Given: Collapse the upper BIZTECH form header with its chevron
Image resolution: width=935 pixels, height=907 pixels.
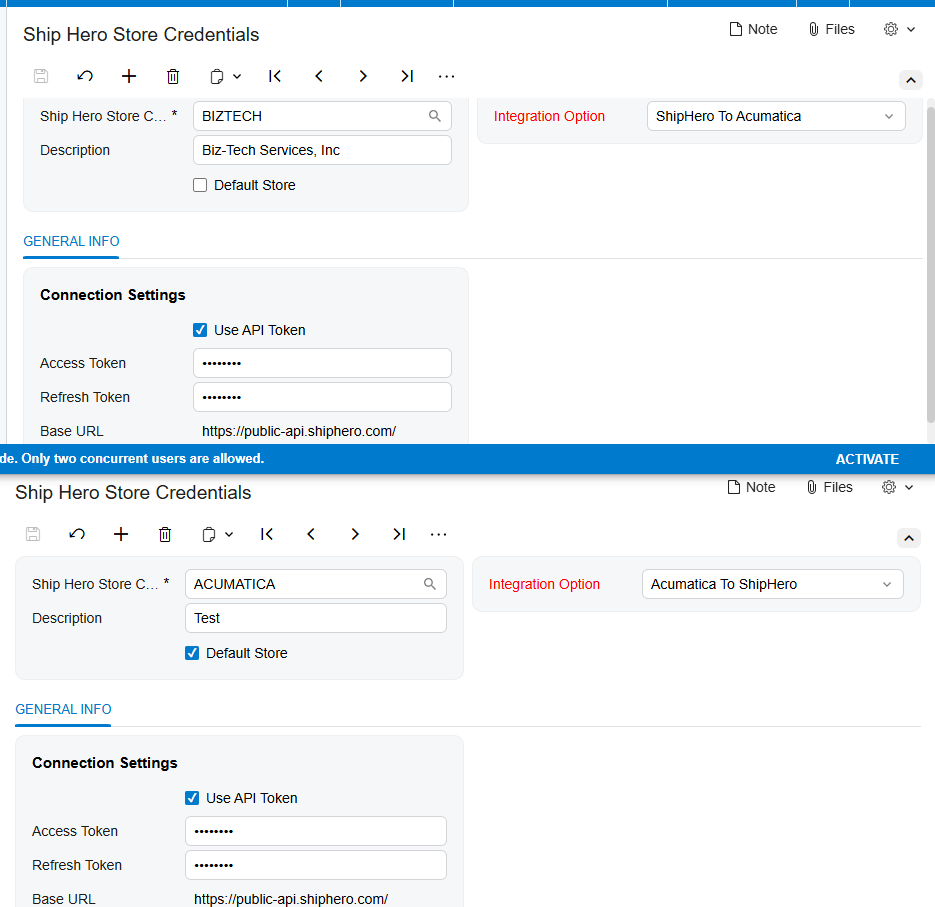Looking at the screenshot, I should pos(911,80).
